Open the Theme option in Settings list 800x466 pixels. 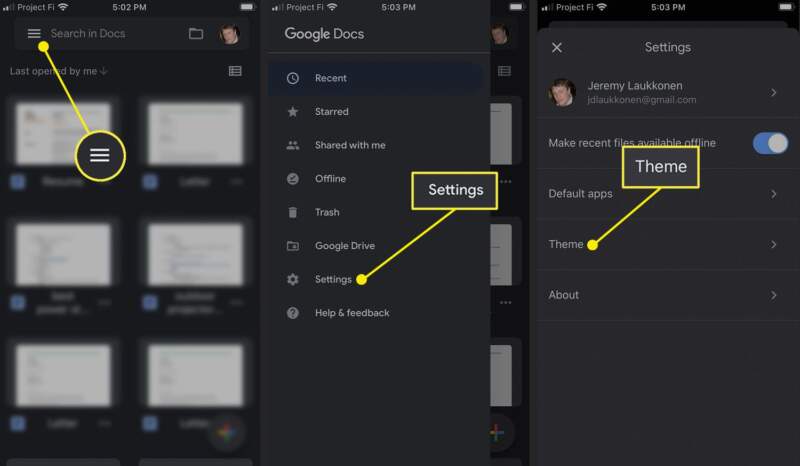click(x=667, y=244)
